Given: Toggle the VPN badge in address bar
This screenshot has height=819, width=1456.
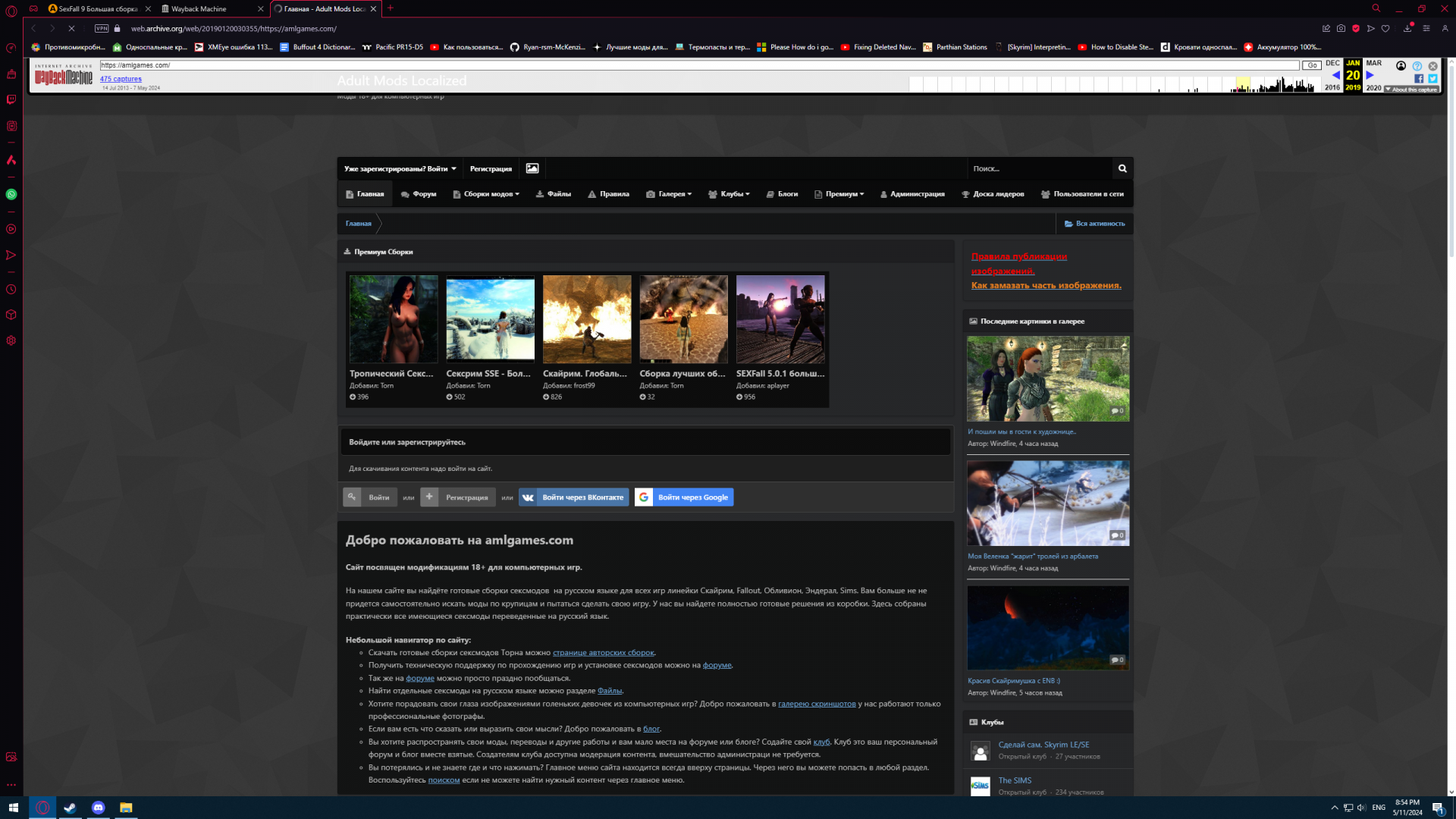Looking at the screenshot, I should 102,28.
